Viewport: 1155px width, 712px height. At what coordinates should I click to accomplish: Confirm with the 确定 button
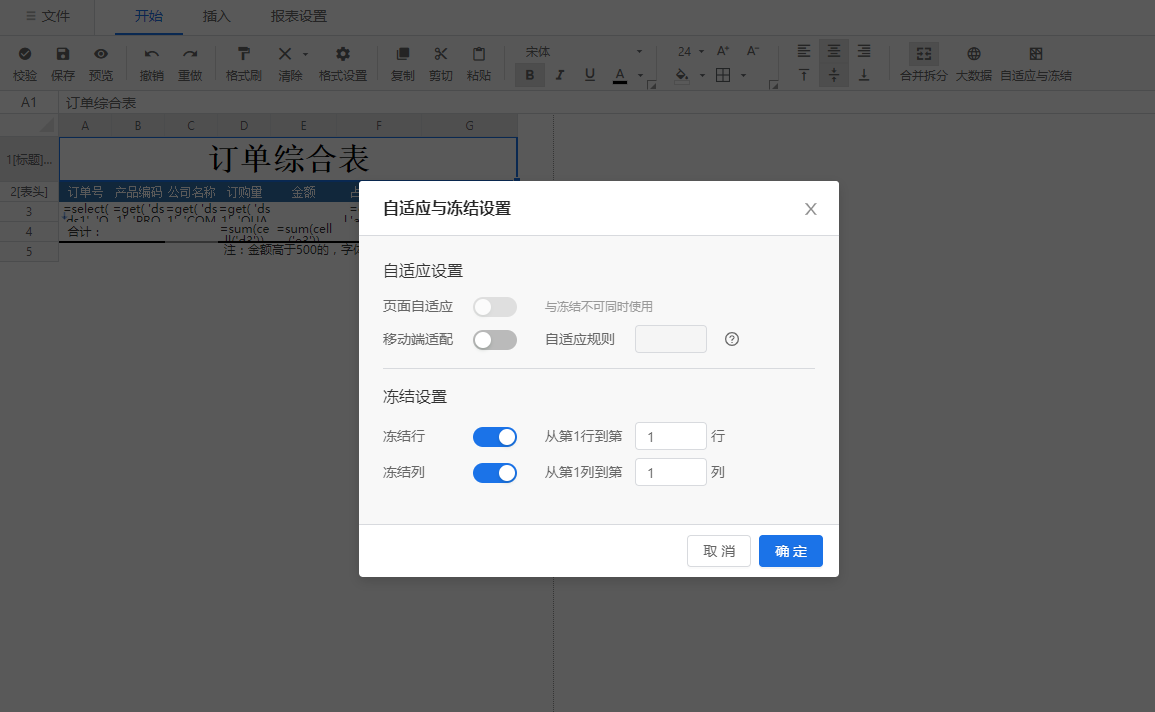(x=791, y=551)
